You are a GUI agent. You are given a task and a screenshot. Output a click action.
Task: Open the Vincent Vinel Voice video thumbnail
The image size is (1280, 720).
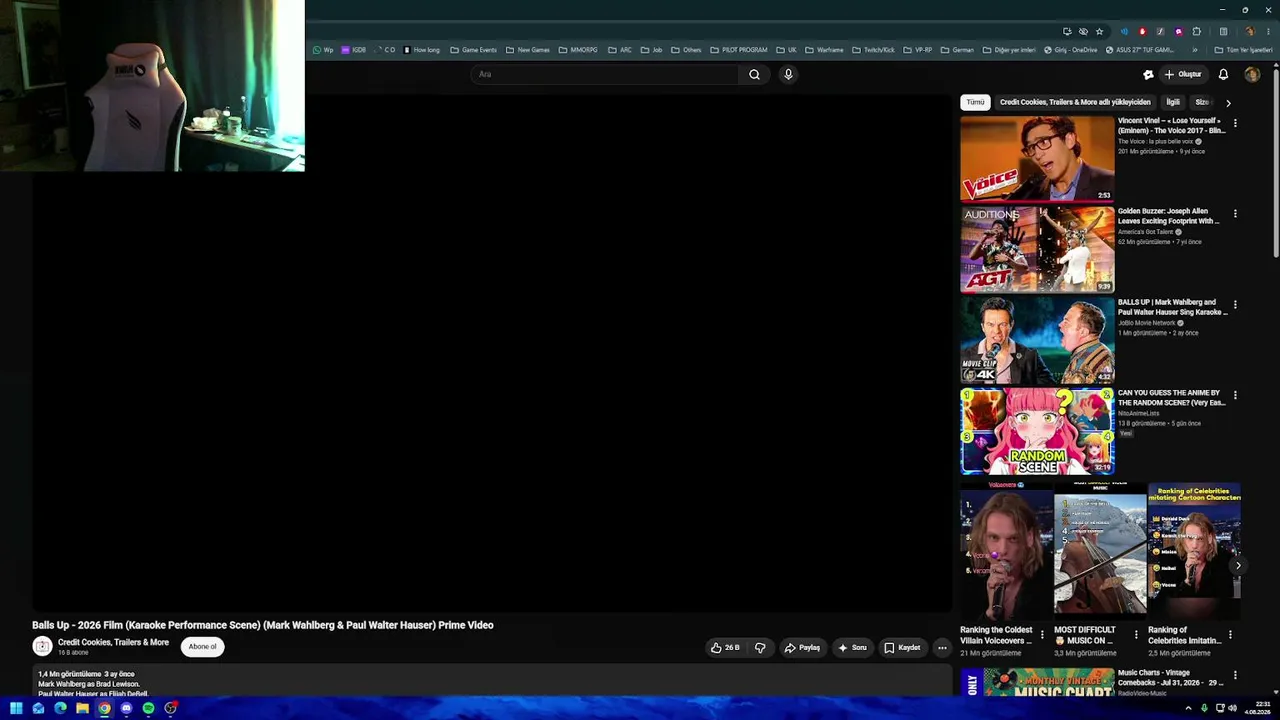point(1037,158)
